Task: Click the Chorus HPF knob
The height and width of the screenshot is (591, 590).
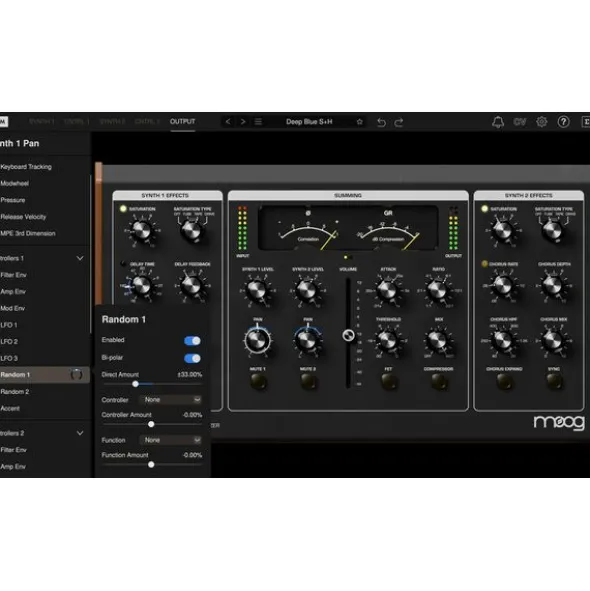Action: (x=503, y=340)
